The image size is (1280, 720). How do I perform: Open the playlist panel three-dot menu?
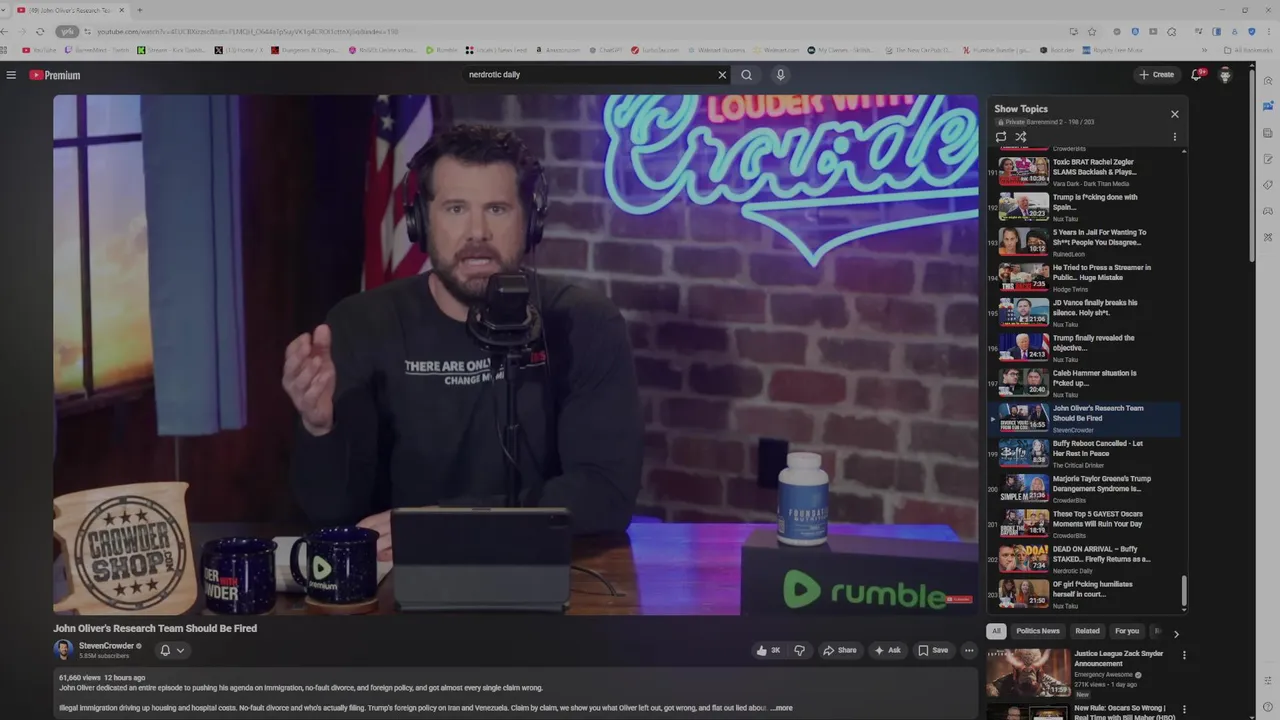click(x=1175, y=137)
